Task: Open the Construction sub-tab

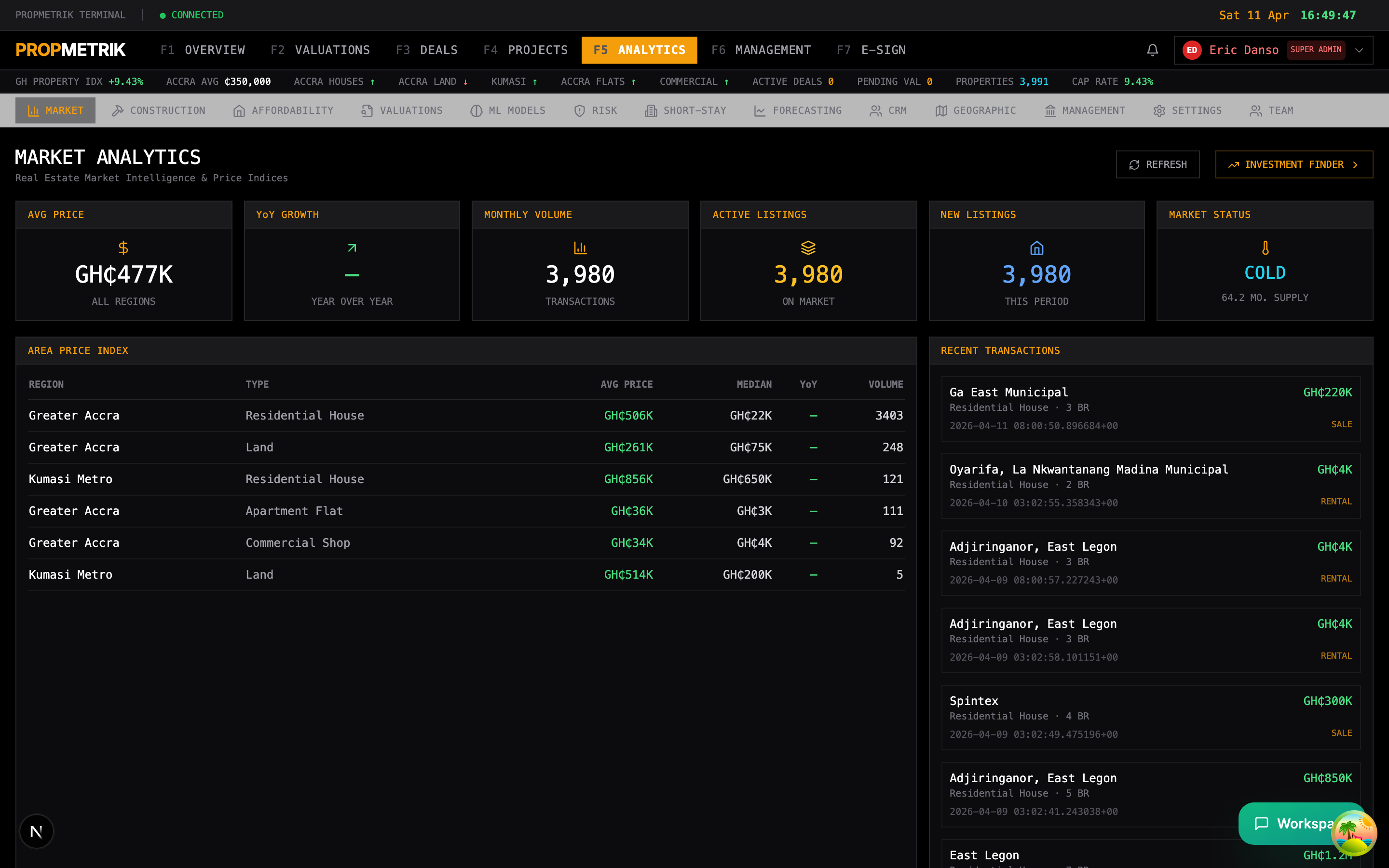Action: tap(158, 110)
